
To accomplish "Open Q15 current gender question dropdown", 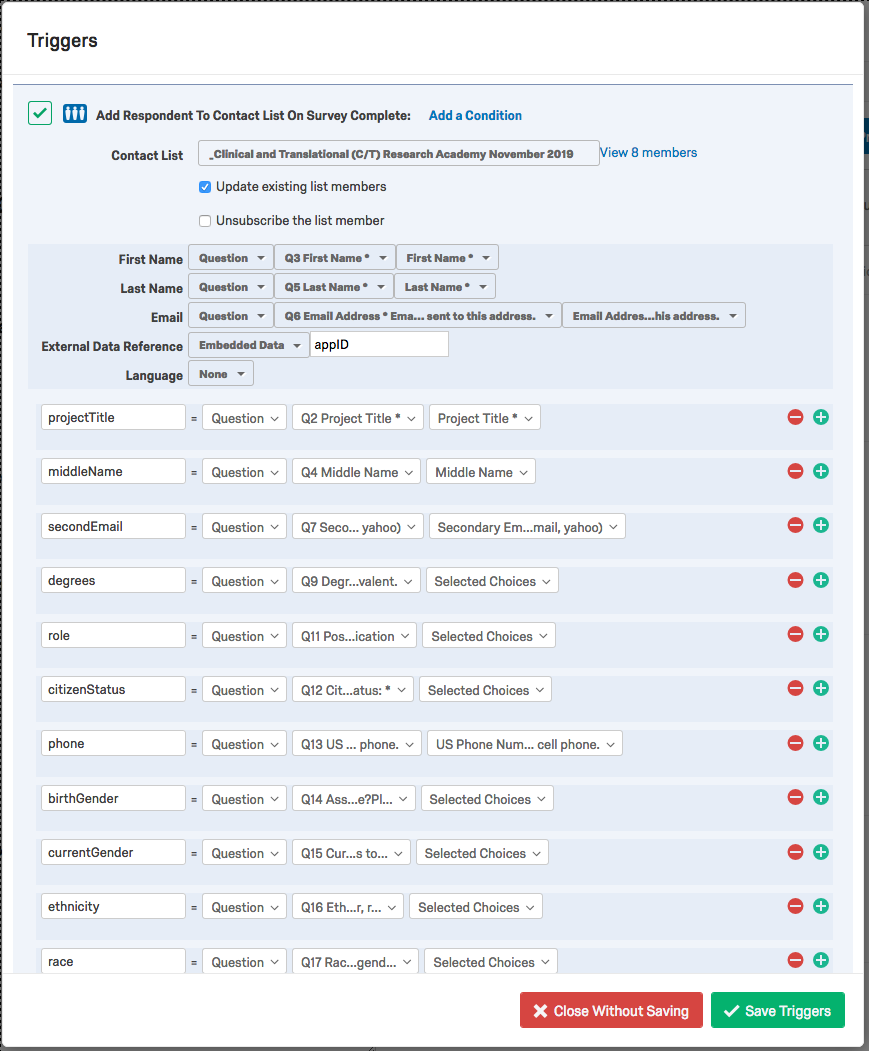I will (351, 853).
